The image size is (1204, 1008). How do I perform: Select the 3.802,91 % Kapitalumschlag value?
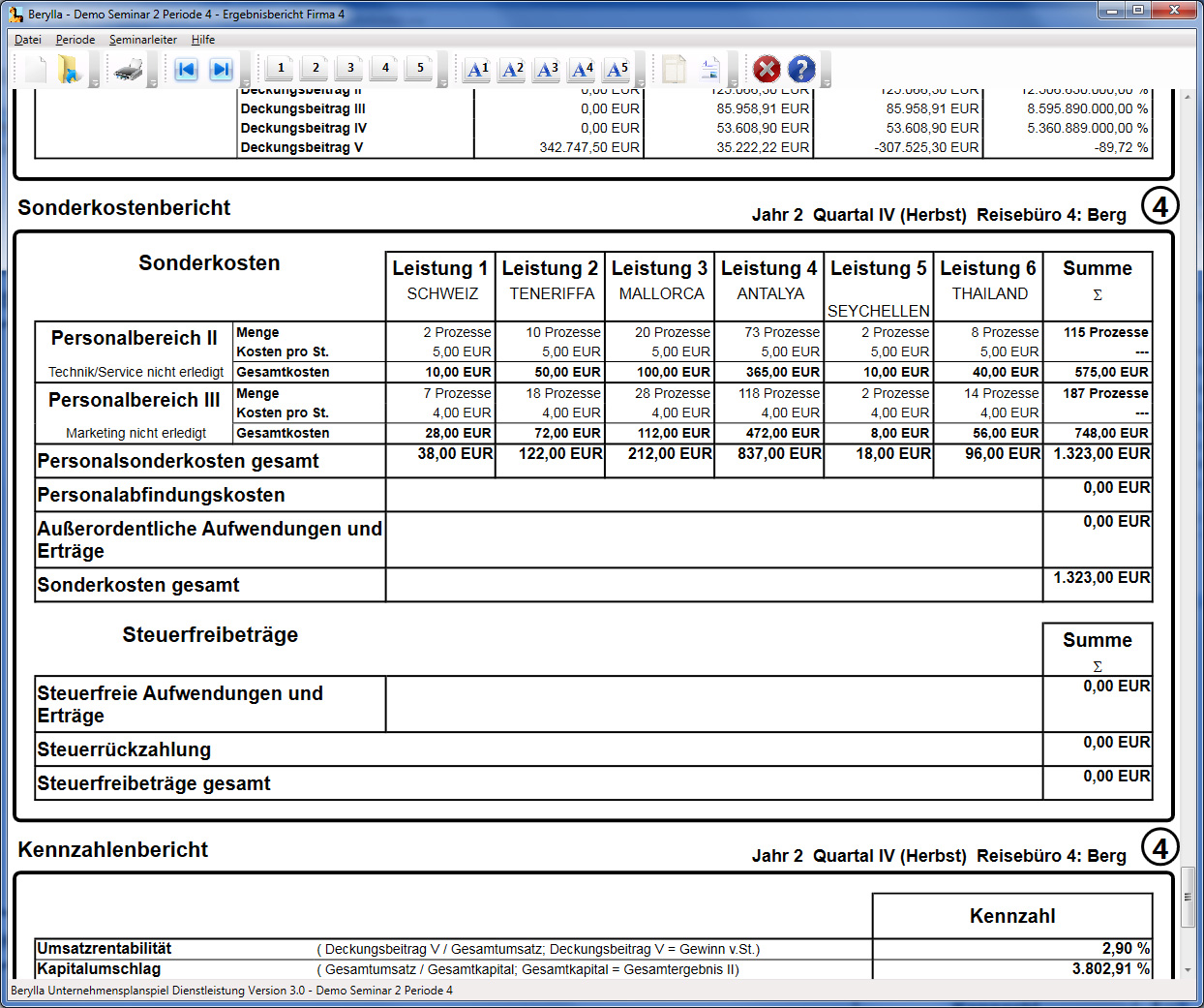(1111, 968)
